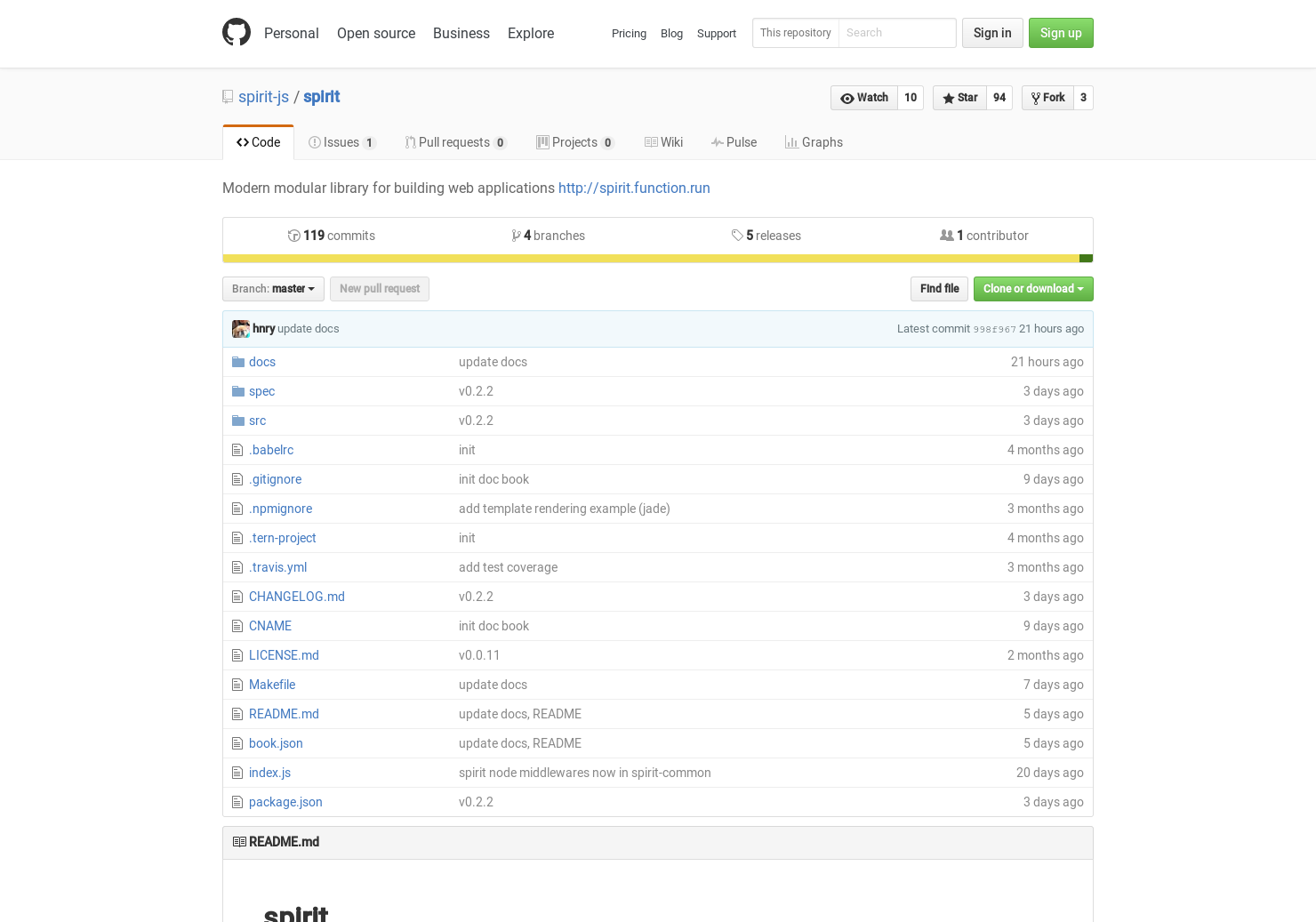Click the Sign in button
This screenshot has width=1316, height=922.
(x=992, y=33)
